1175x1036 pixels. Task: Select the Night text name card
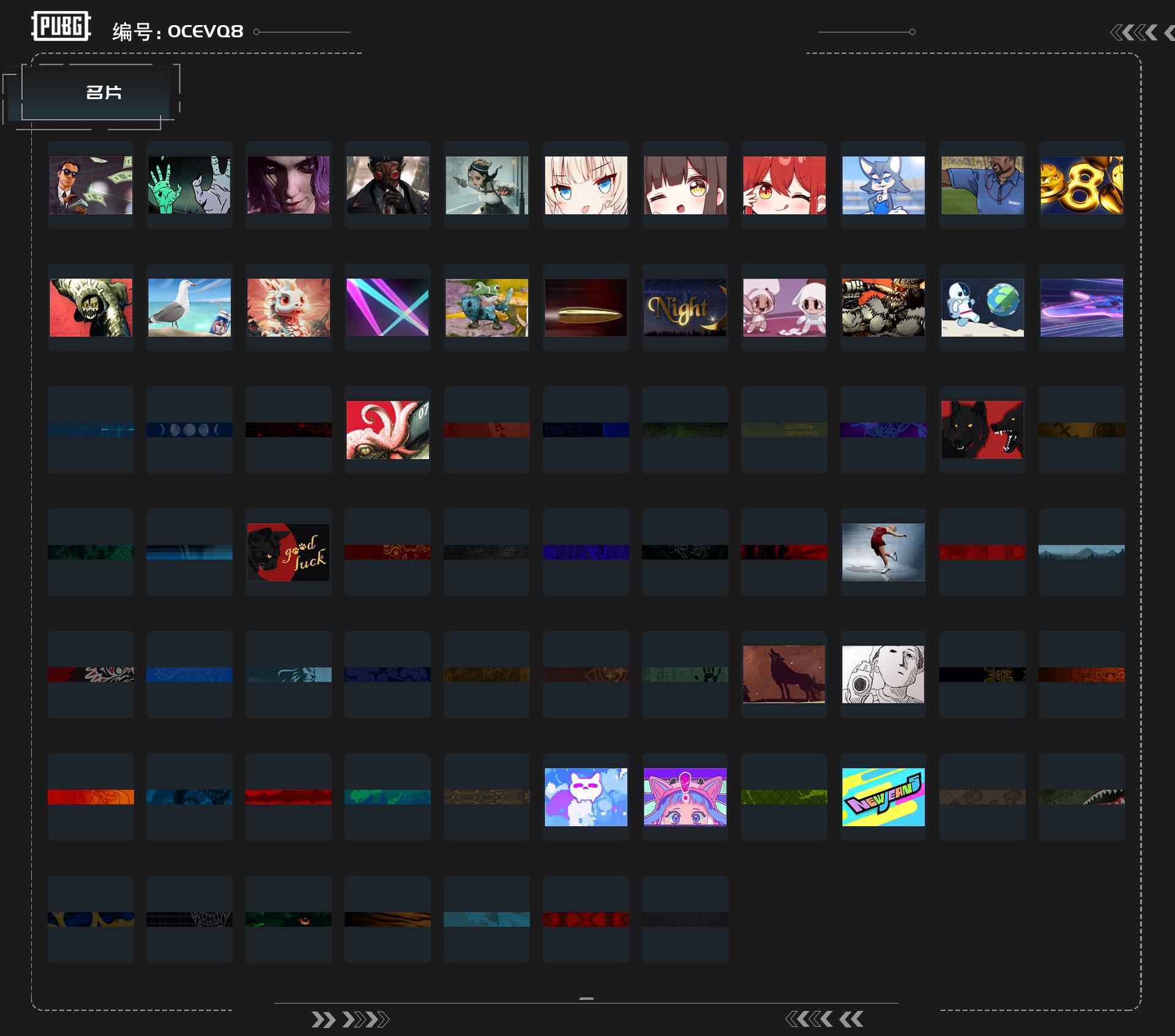pos(685,307)
